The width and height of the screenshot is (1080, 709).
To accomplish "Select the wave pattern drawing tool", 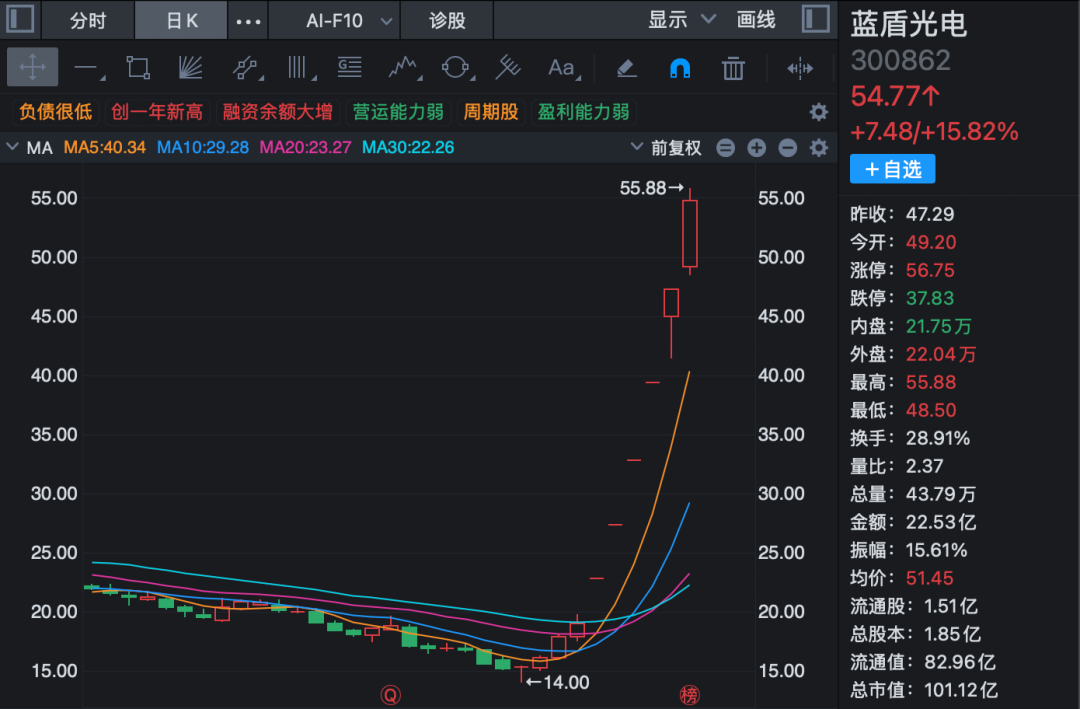I will point(404,68).
